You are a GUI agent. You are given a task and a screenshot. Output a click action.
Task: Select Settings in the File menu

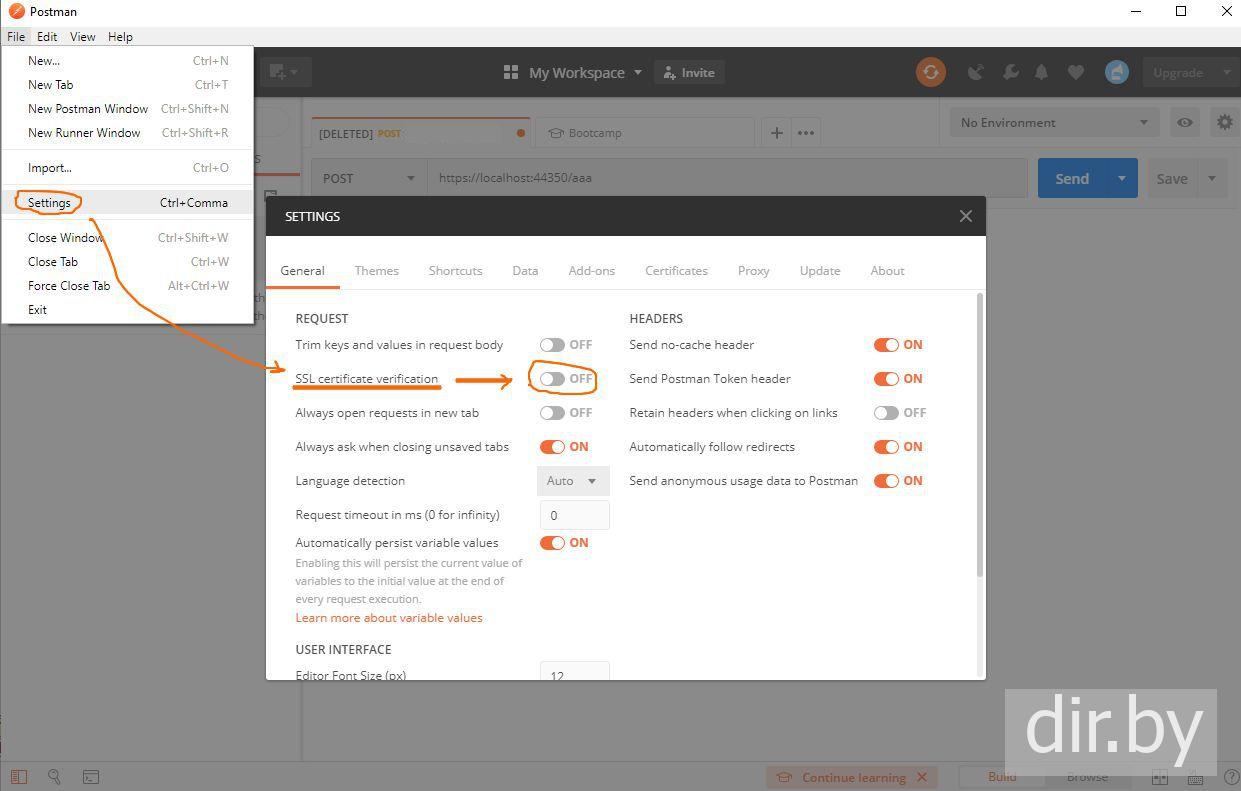pos(128,203)
